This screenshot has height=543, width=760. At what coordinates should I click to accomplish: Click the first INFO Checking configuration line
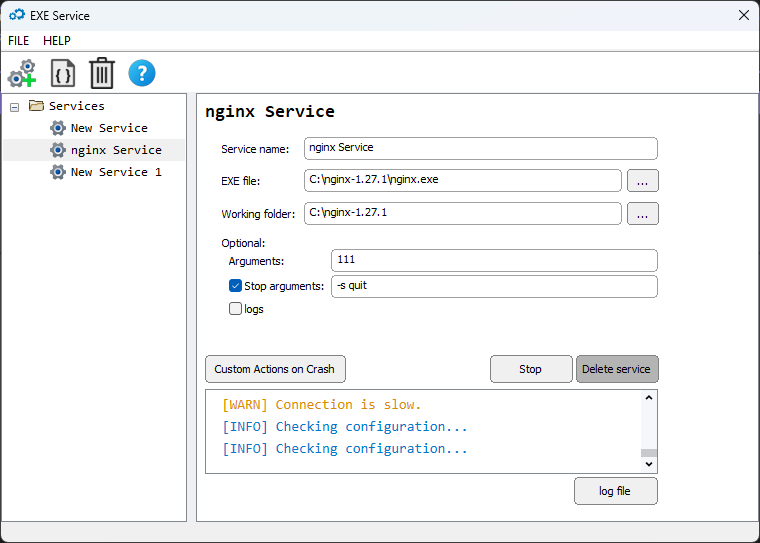345,427
